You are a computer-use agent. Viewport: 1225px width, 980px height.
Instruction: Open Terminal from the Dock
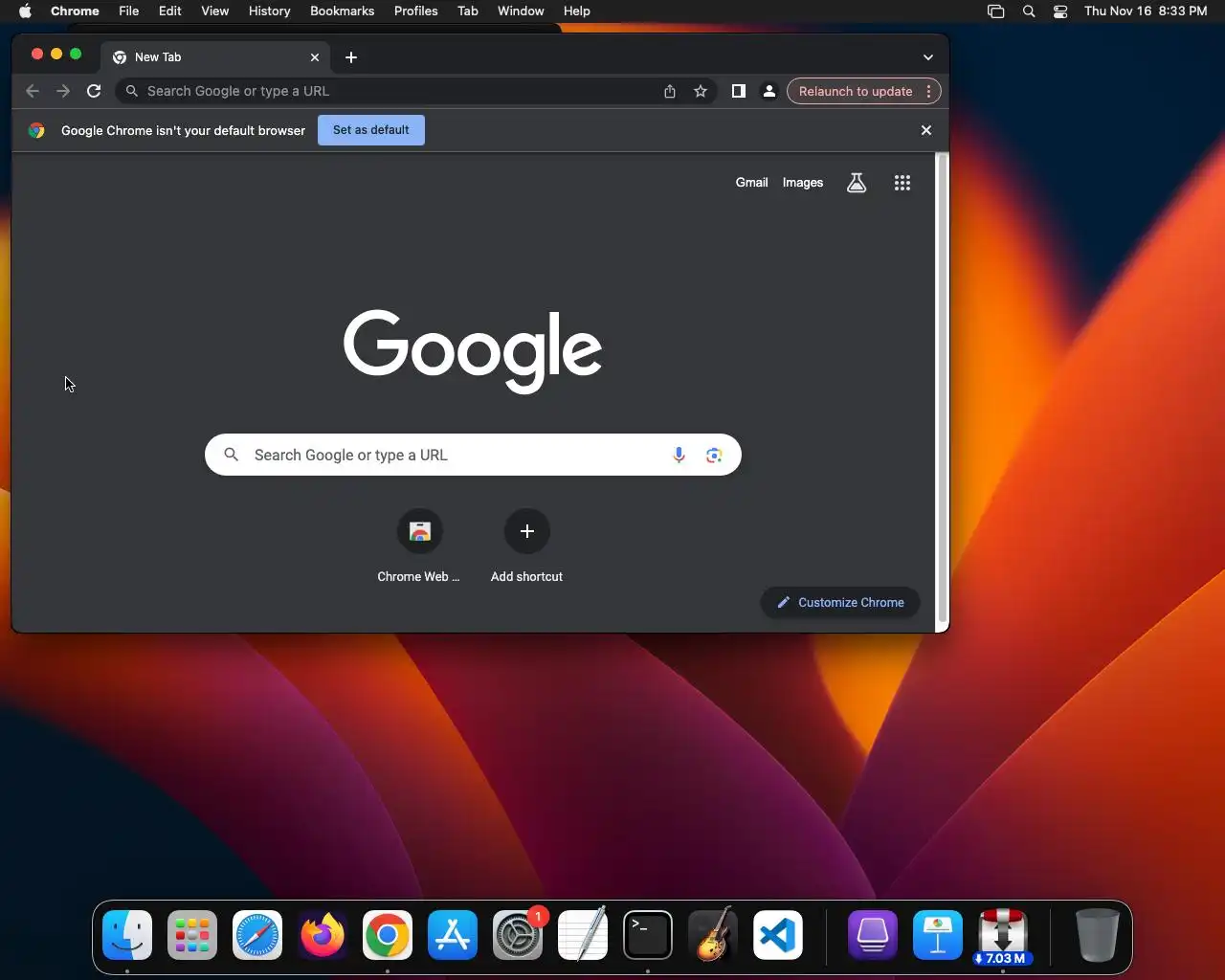click(648, 935)
